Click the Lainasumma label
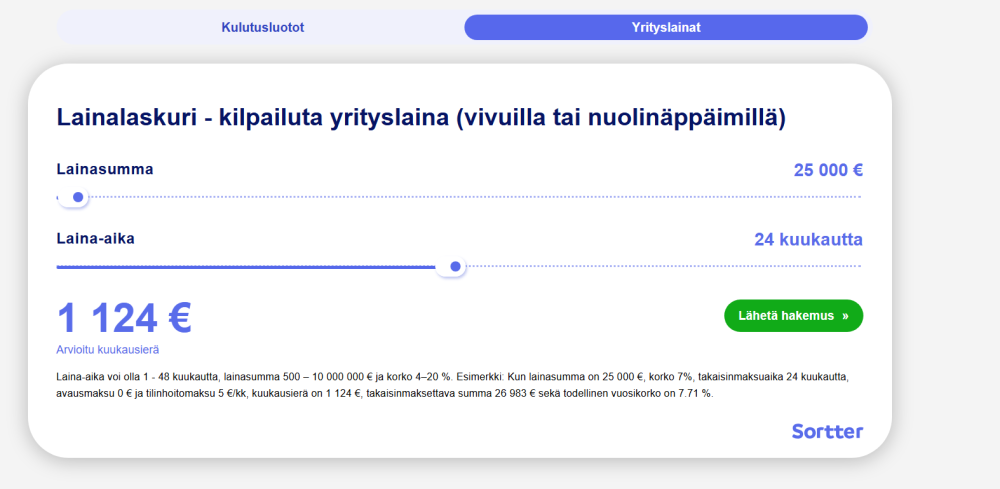Screen dimensions: 1000x489 [105, 169]
